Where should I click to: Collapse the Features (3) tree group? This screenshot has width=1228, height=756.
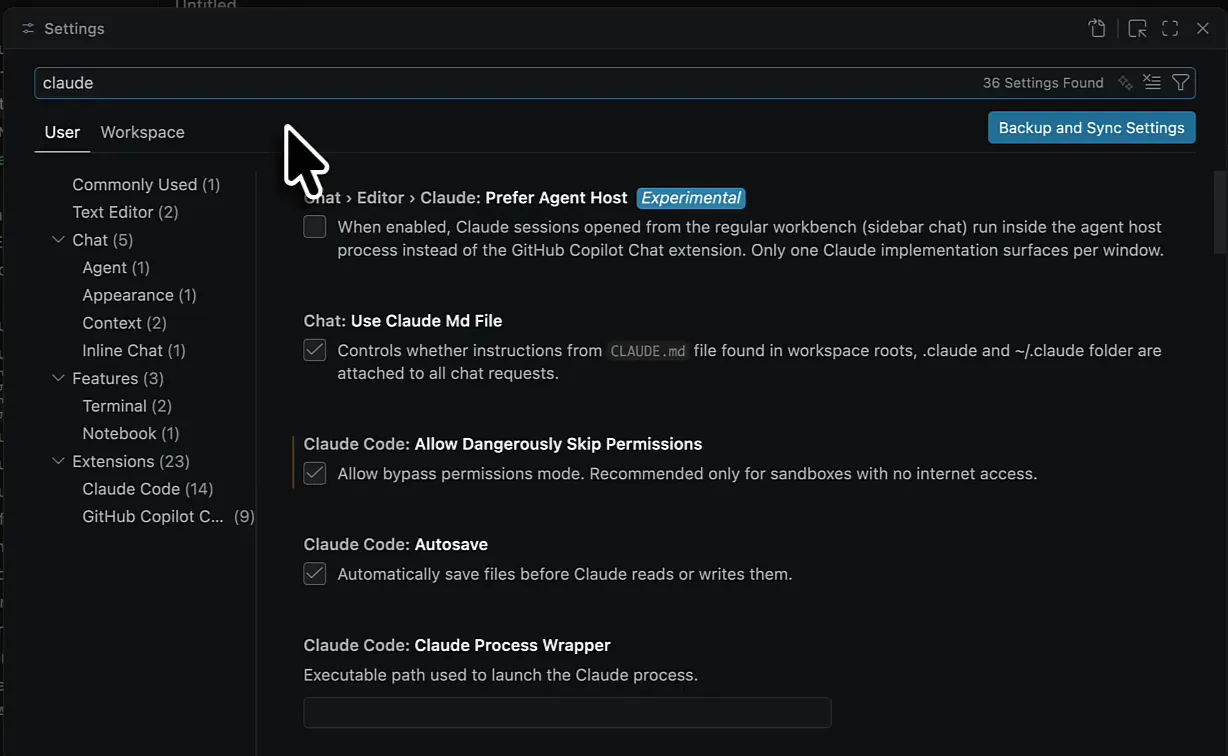(58, 378)
